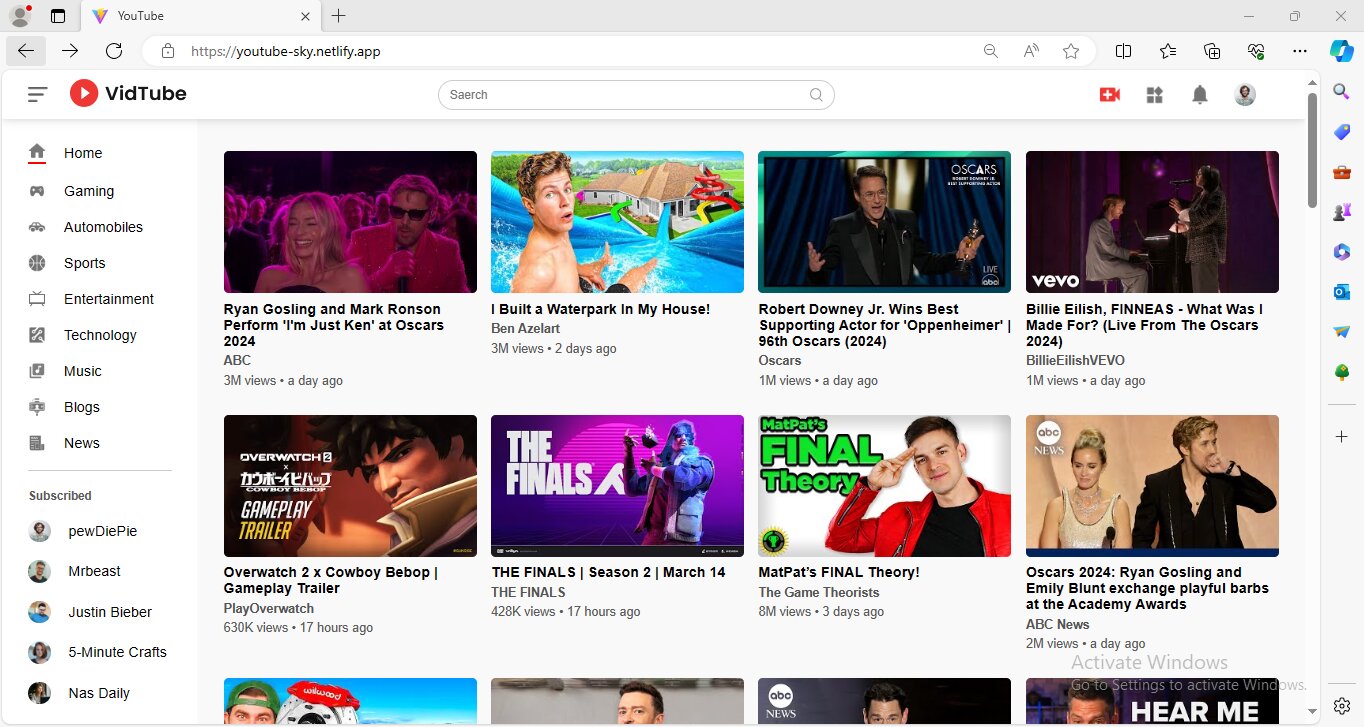1364x727 pixels.
Task: Open Edge sidebar Search icon
Action: (1342, 91)
